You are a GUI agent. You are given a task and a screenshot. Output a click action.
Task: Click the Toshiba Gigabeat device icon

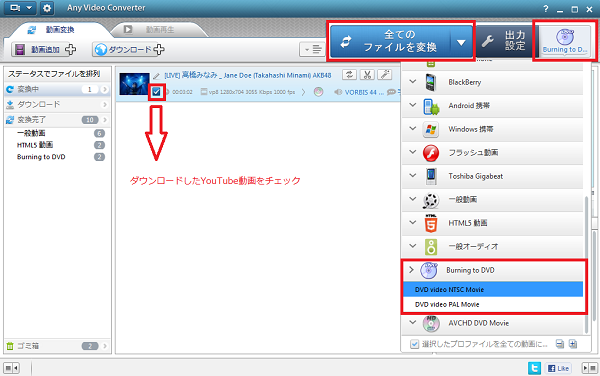pyautogui.click(x=431, y=176)
